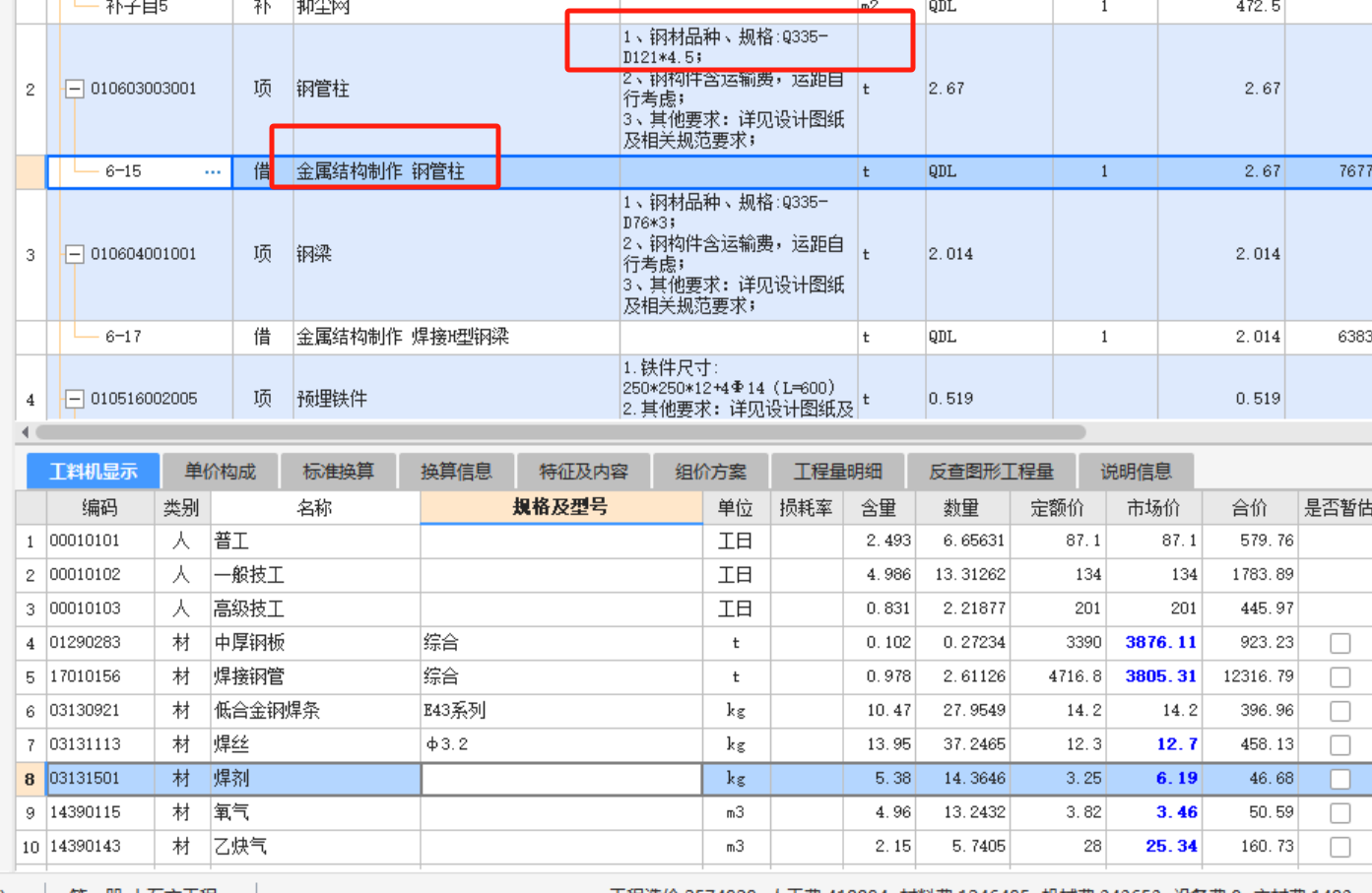The image size is (1372, 893).
Task: Collapse the 010604001001 钢梁 tree node
Action: [75, 254]
